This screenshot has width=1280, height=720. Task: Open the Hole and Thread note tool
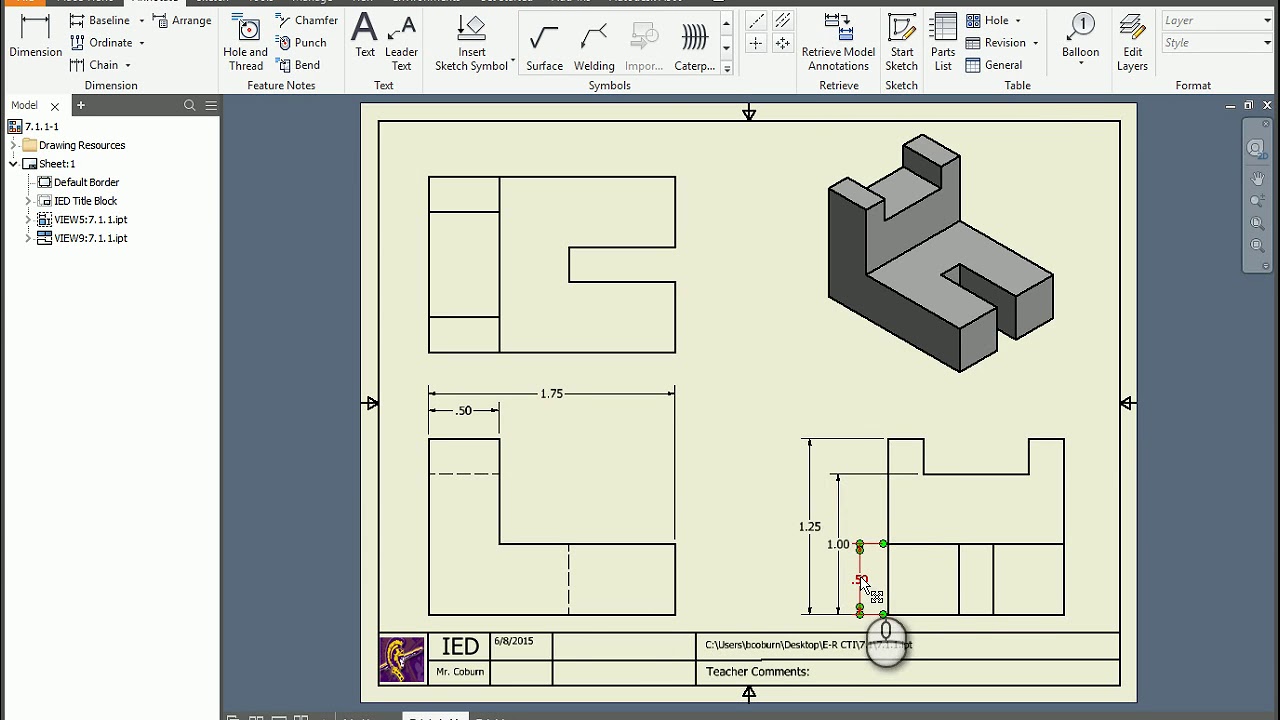[x=245, y=43]
